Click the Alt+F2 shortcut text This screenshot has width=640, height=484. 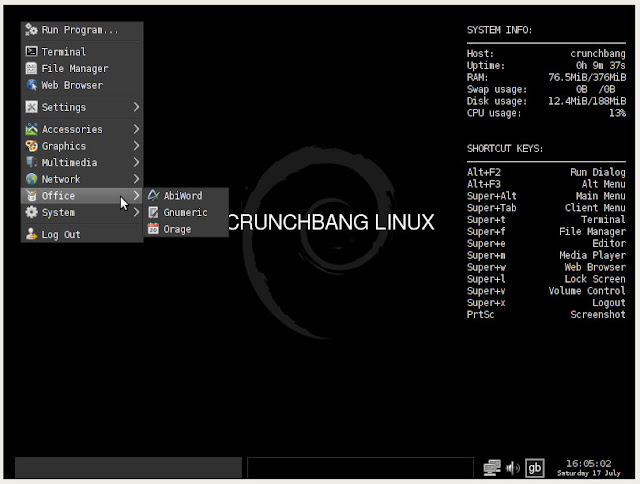pos(484,172)
